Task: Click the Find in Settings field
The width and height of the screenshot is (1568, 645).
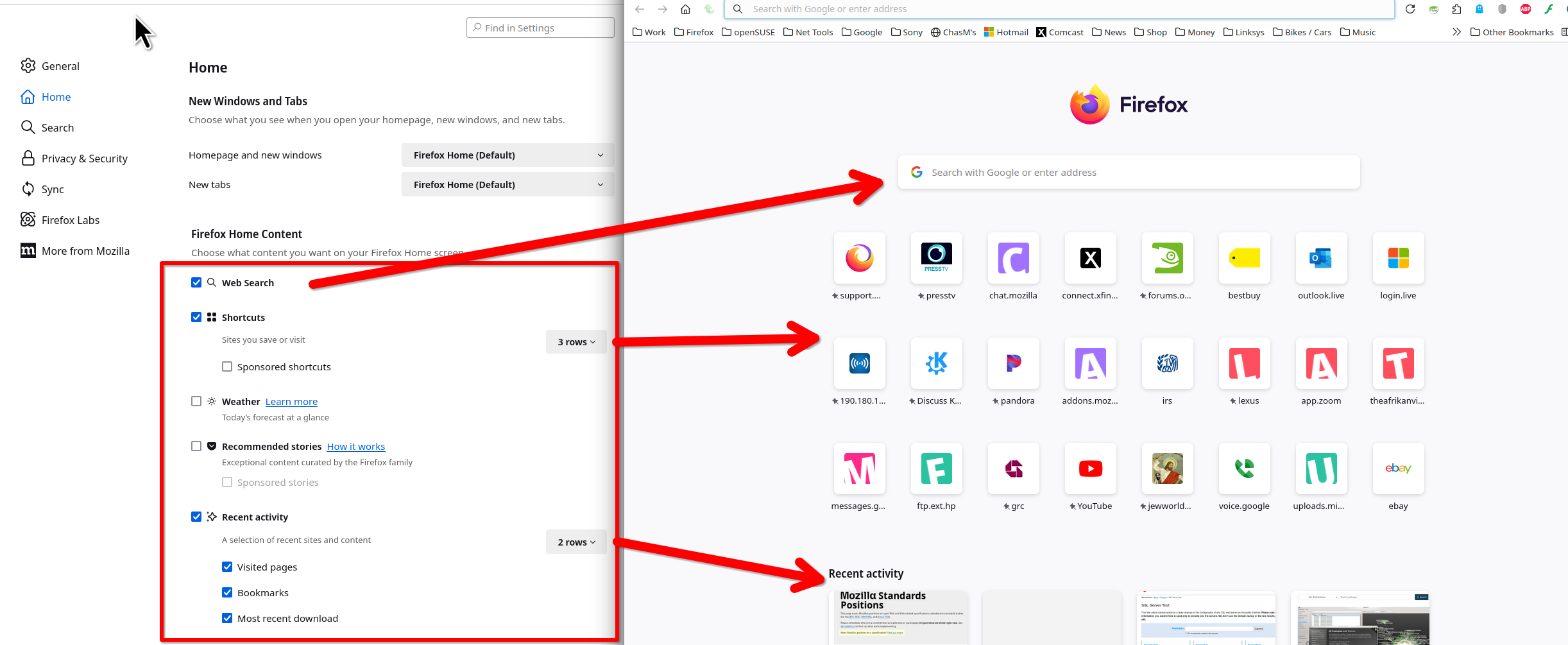Action: point(540,28)
